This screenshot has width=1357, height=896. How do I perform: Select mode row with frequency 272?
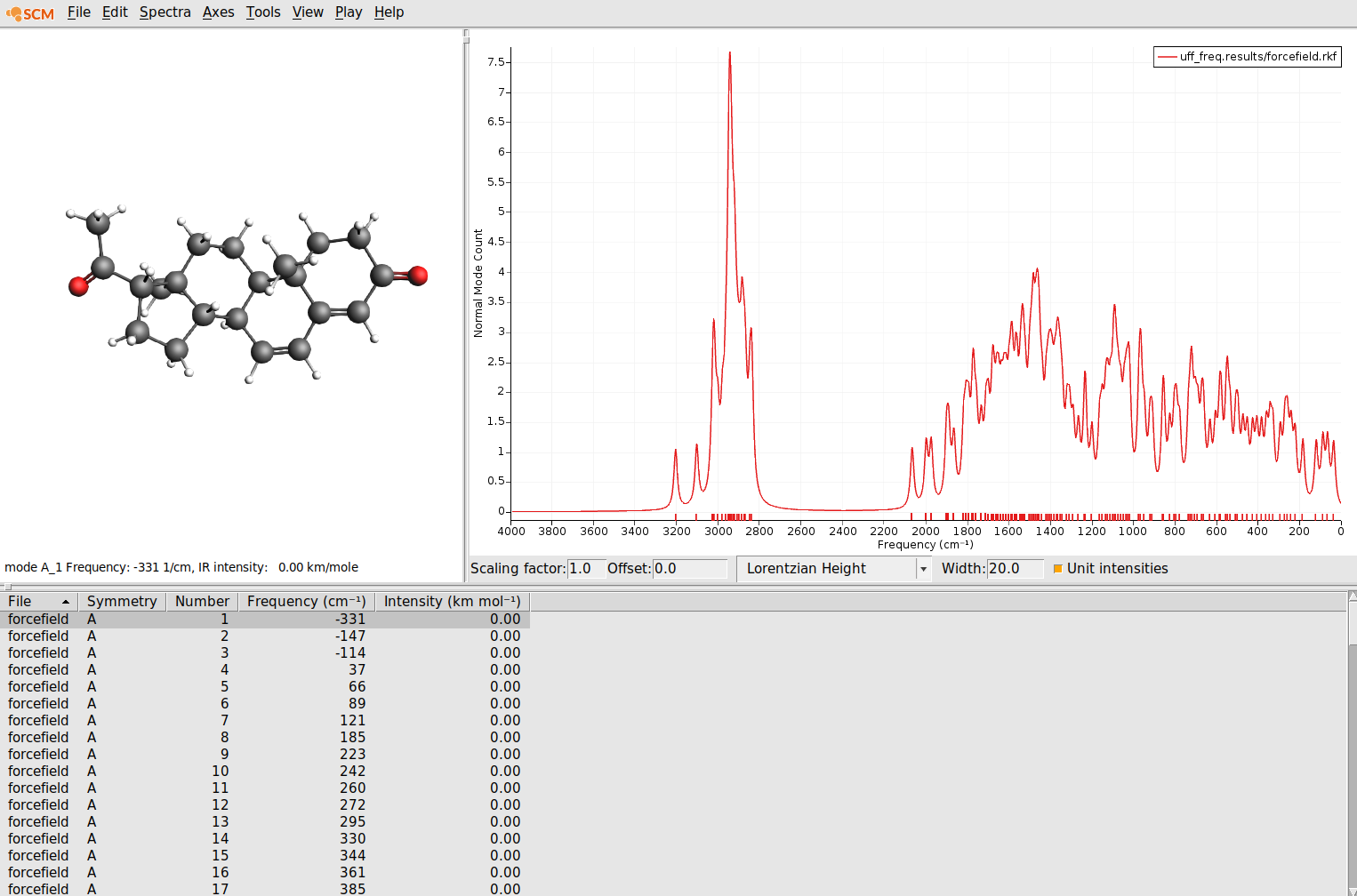click(x=265, y=805)
